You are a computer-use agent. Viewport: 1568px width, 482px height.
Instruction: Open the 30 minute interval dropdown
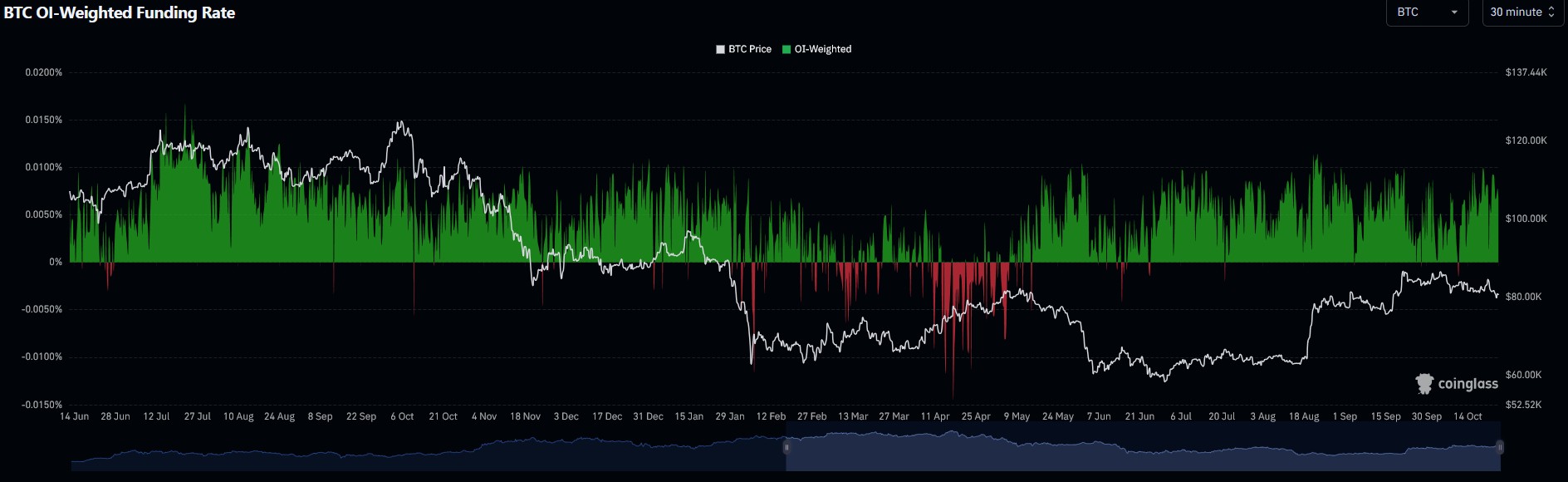1522,12
